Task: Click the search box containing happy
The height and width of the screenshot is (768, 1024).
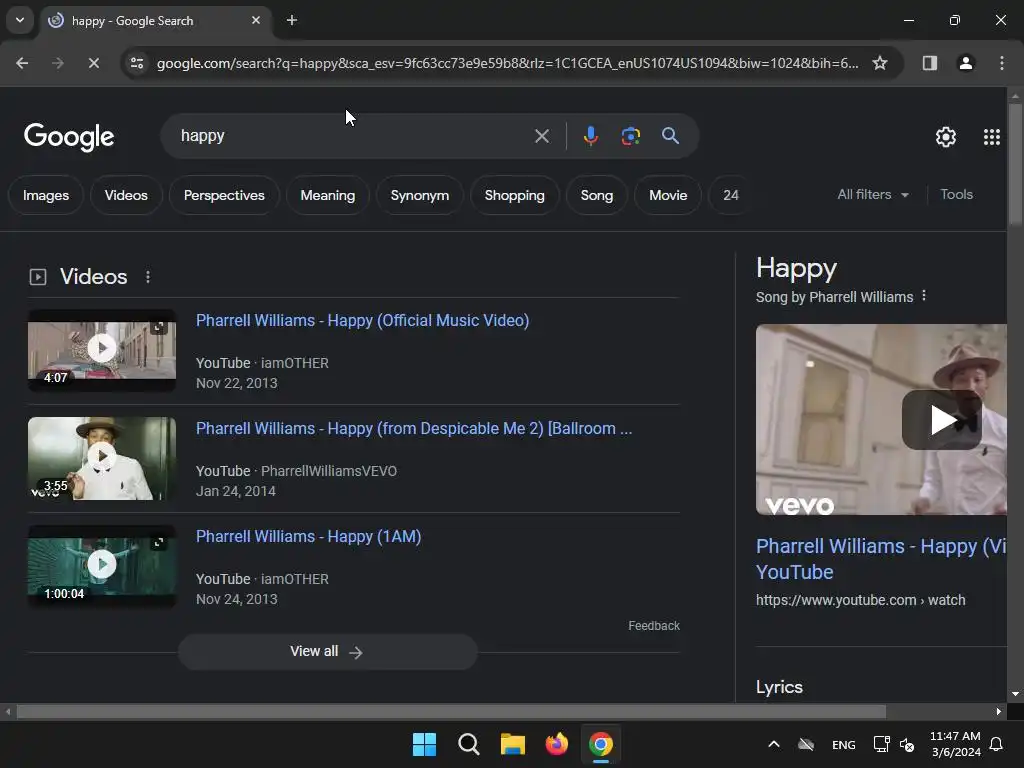Action: click(x=353, y=136)
